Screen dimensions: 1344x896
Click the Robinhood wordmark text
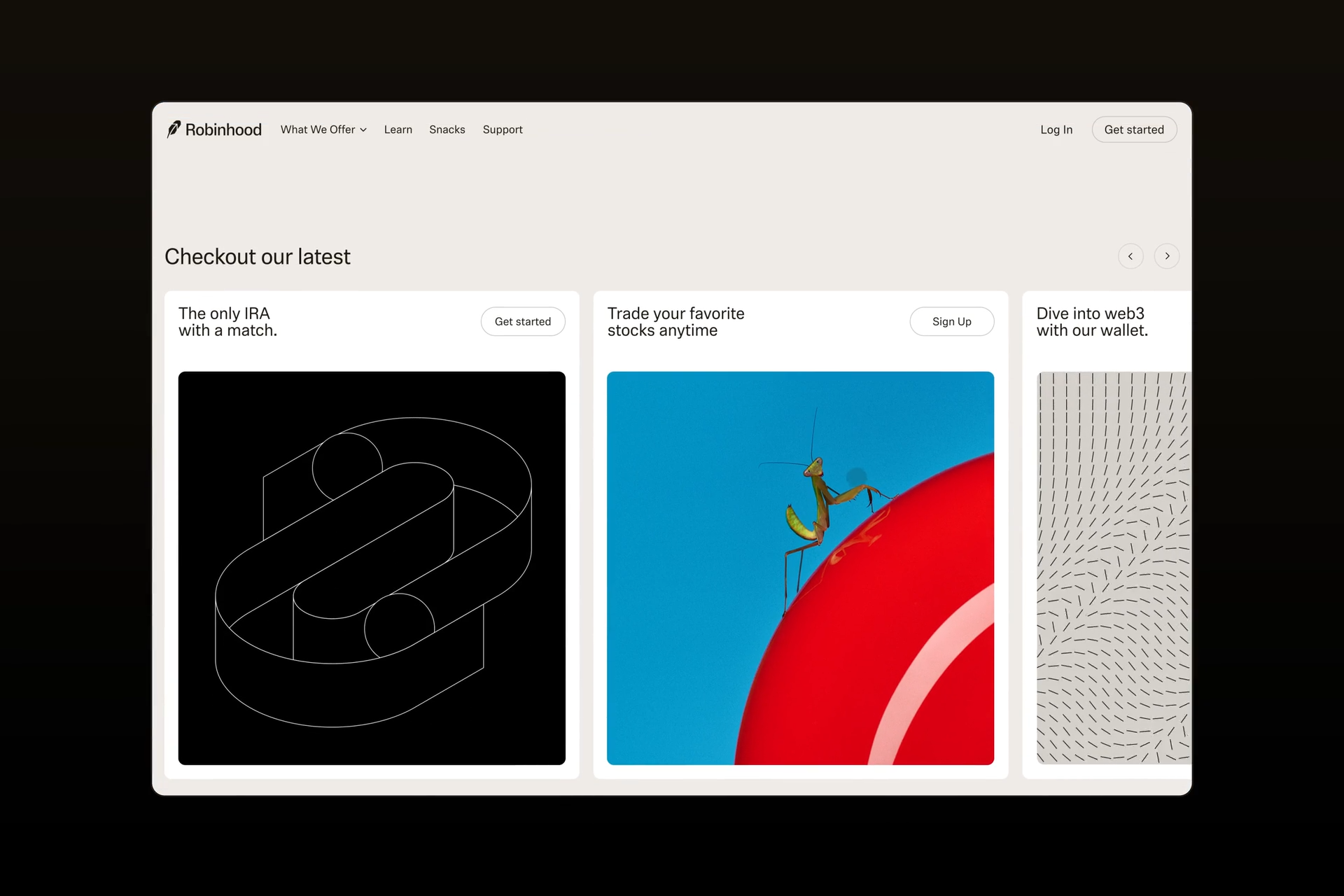coord(223,129)
